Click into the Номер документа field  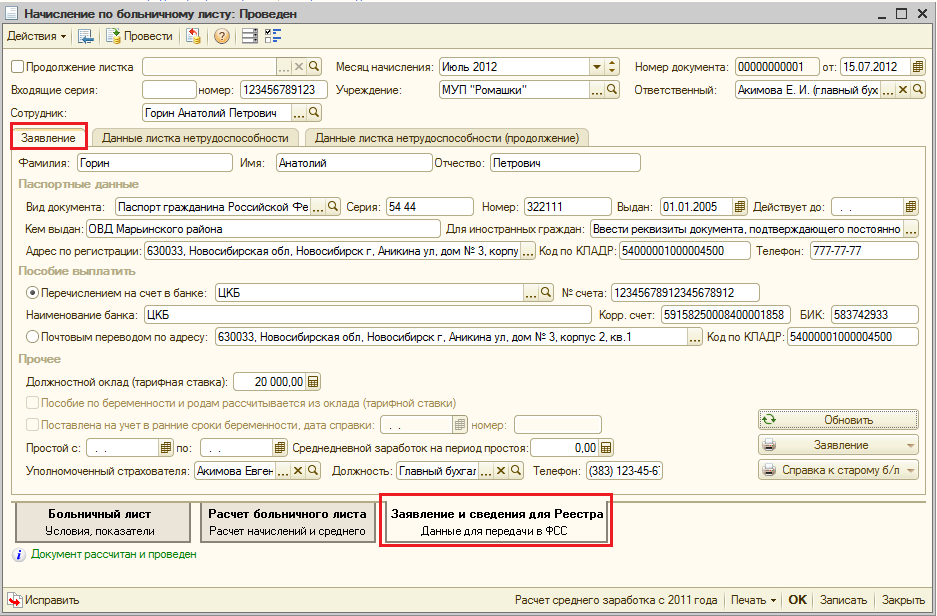(776, 67)
